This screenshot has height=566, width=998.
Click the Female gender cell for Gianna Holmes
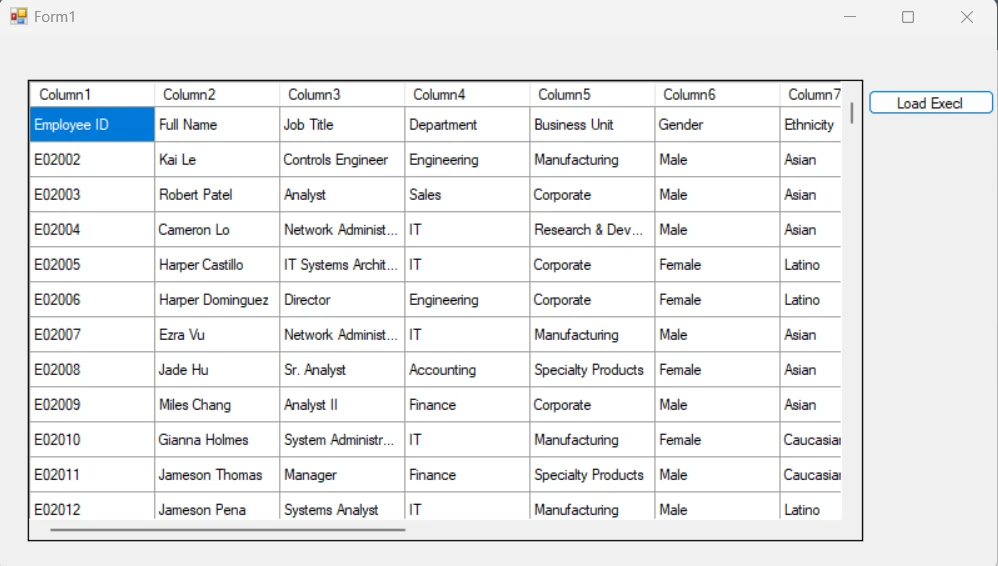[717, 440]
